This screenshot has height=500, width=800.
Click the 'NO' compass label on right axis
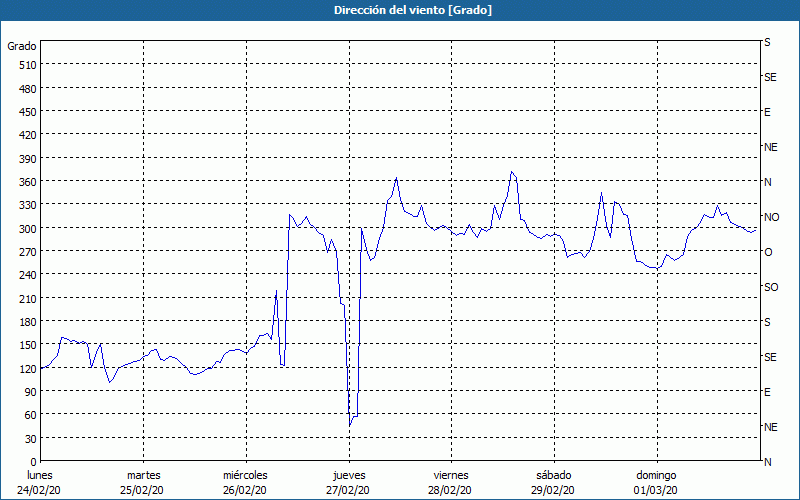(772, 217)
